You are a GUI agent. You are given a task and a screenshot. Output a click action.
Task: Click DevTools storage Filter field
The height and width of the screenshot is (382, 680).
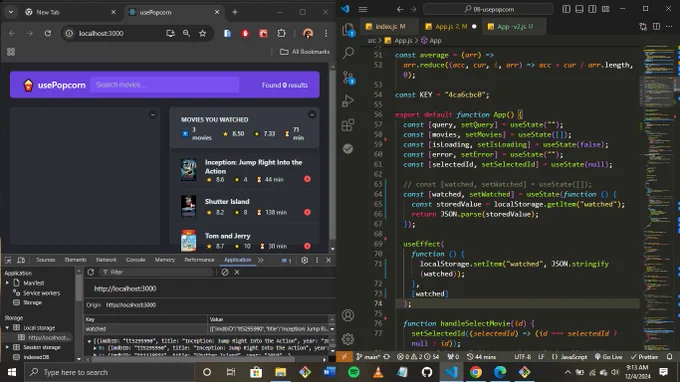(156, 272)
